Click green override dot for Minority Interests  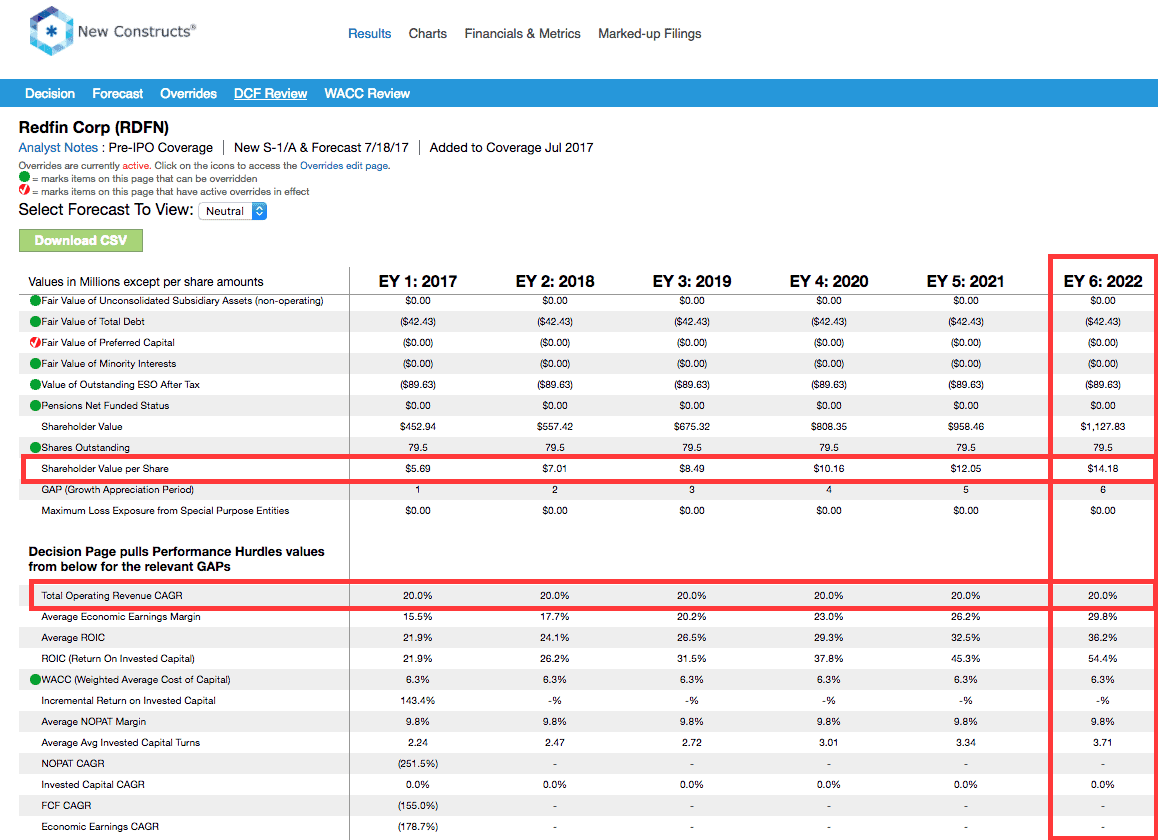point(35,363)
